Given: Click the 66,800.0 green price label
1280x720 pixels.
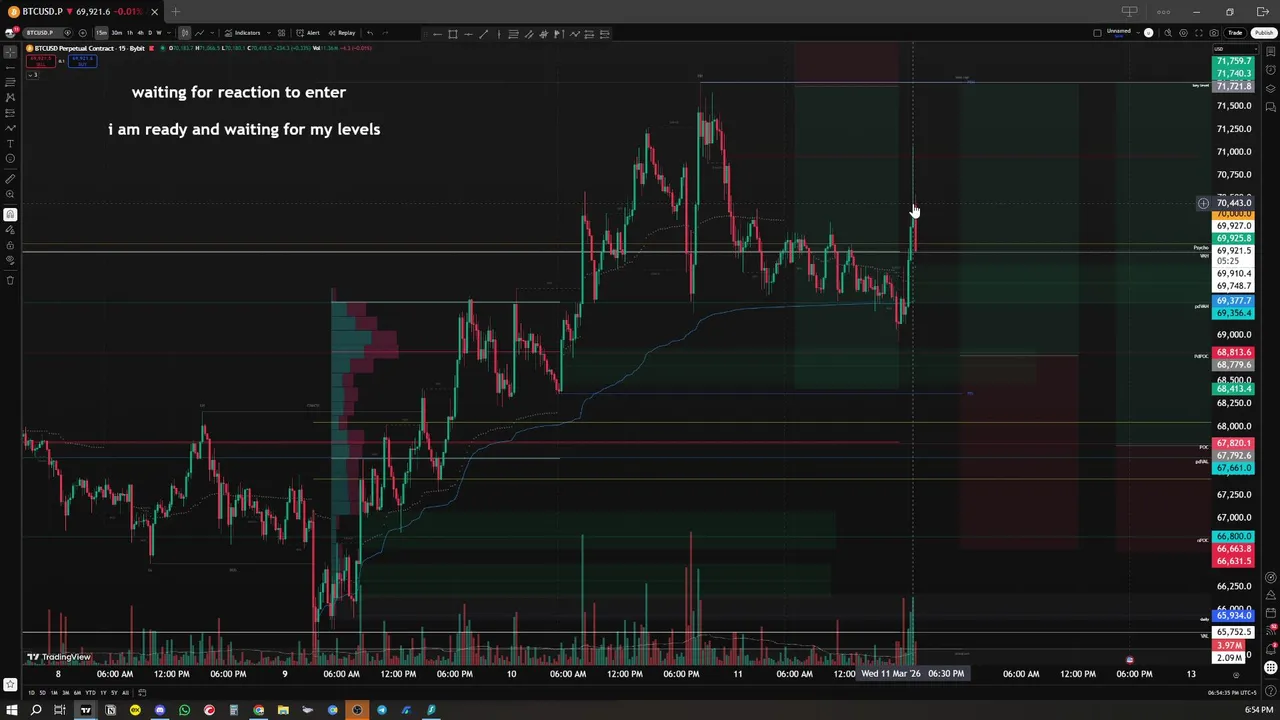Looking at the screenshot, I should 1232,537.
